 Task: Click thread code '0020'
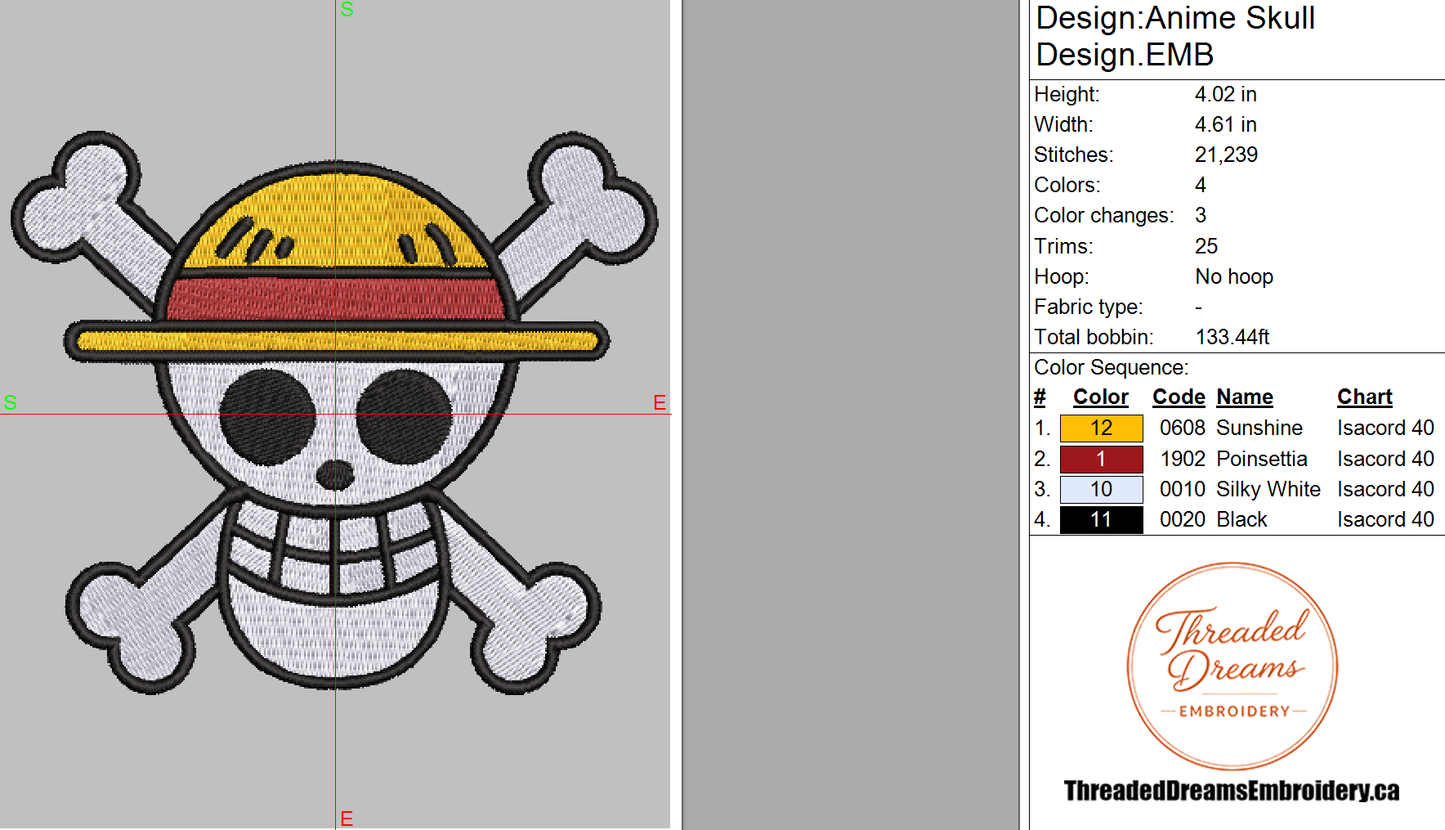point(1182,520)
